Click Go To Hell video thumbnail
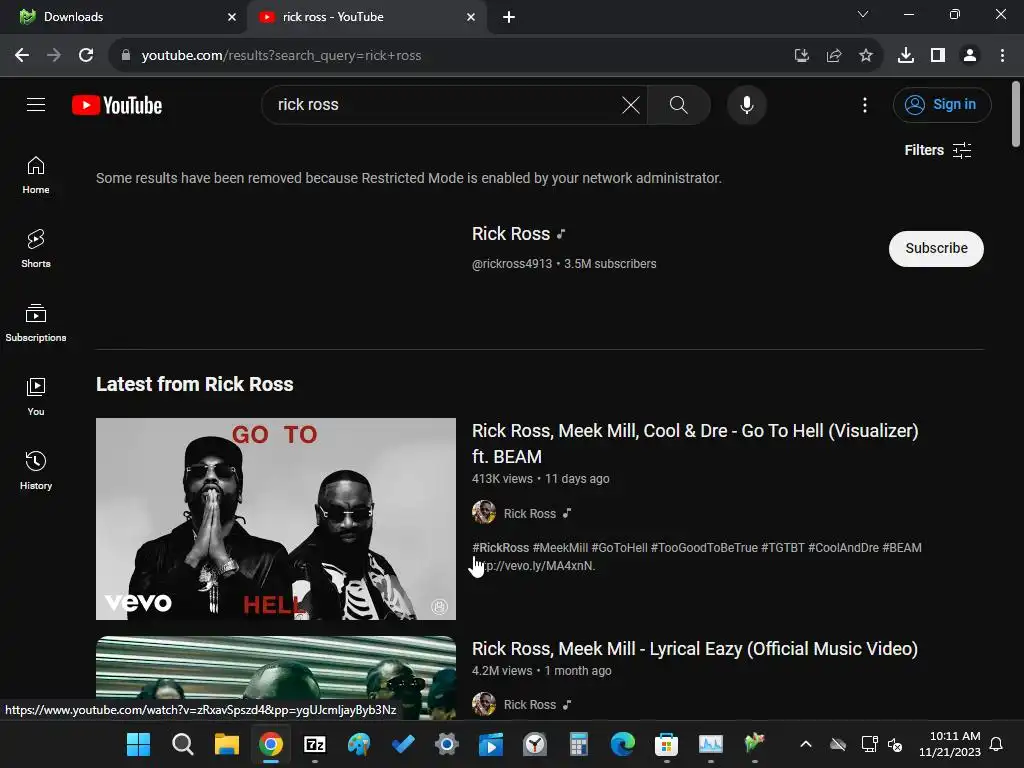 pos(276,519)
